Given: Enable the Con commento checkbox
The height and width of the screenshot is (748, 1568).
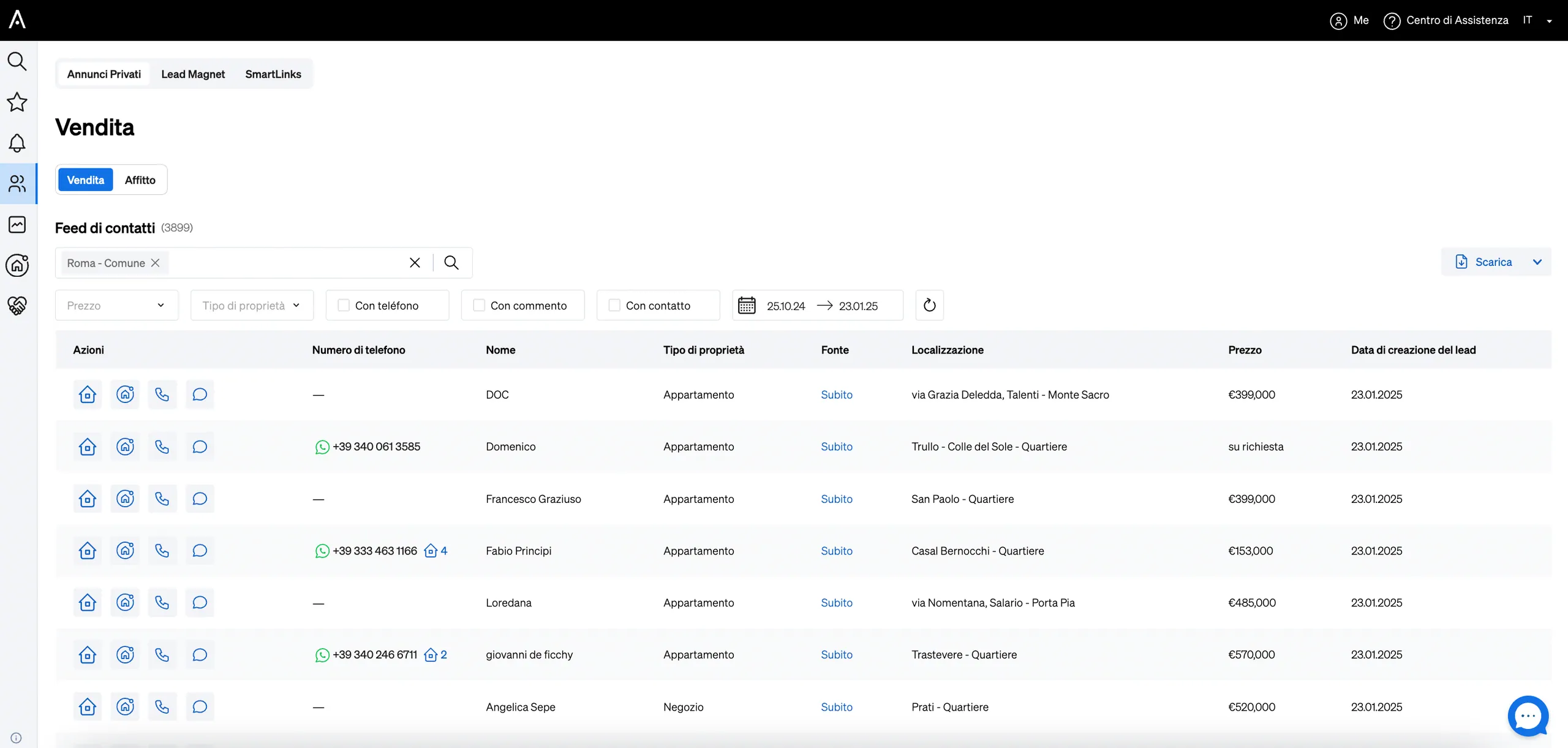Looking at the screenshot, I should [x=479, y=305].
